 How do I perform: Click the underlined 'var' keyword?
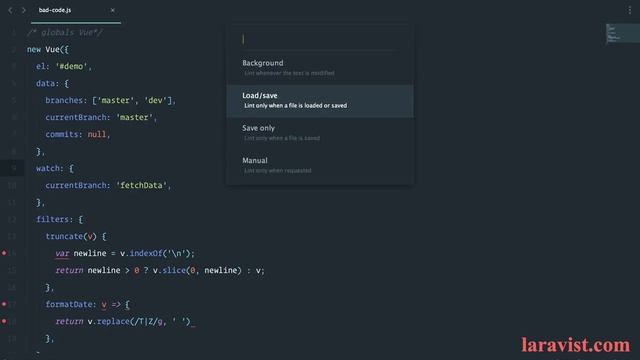coord(62,253)
